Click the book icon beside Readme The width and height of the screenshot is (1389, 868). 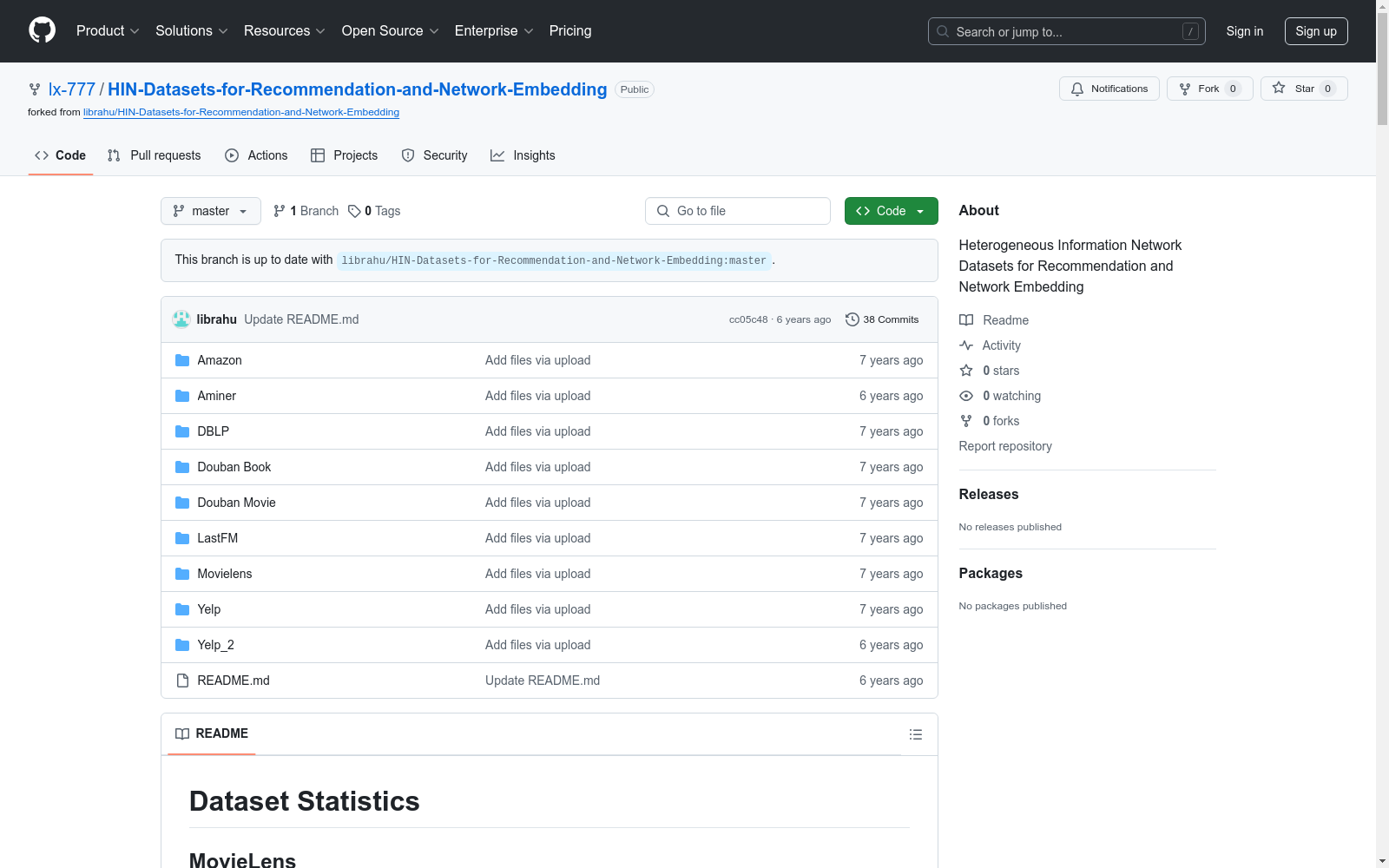point(966,320)
